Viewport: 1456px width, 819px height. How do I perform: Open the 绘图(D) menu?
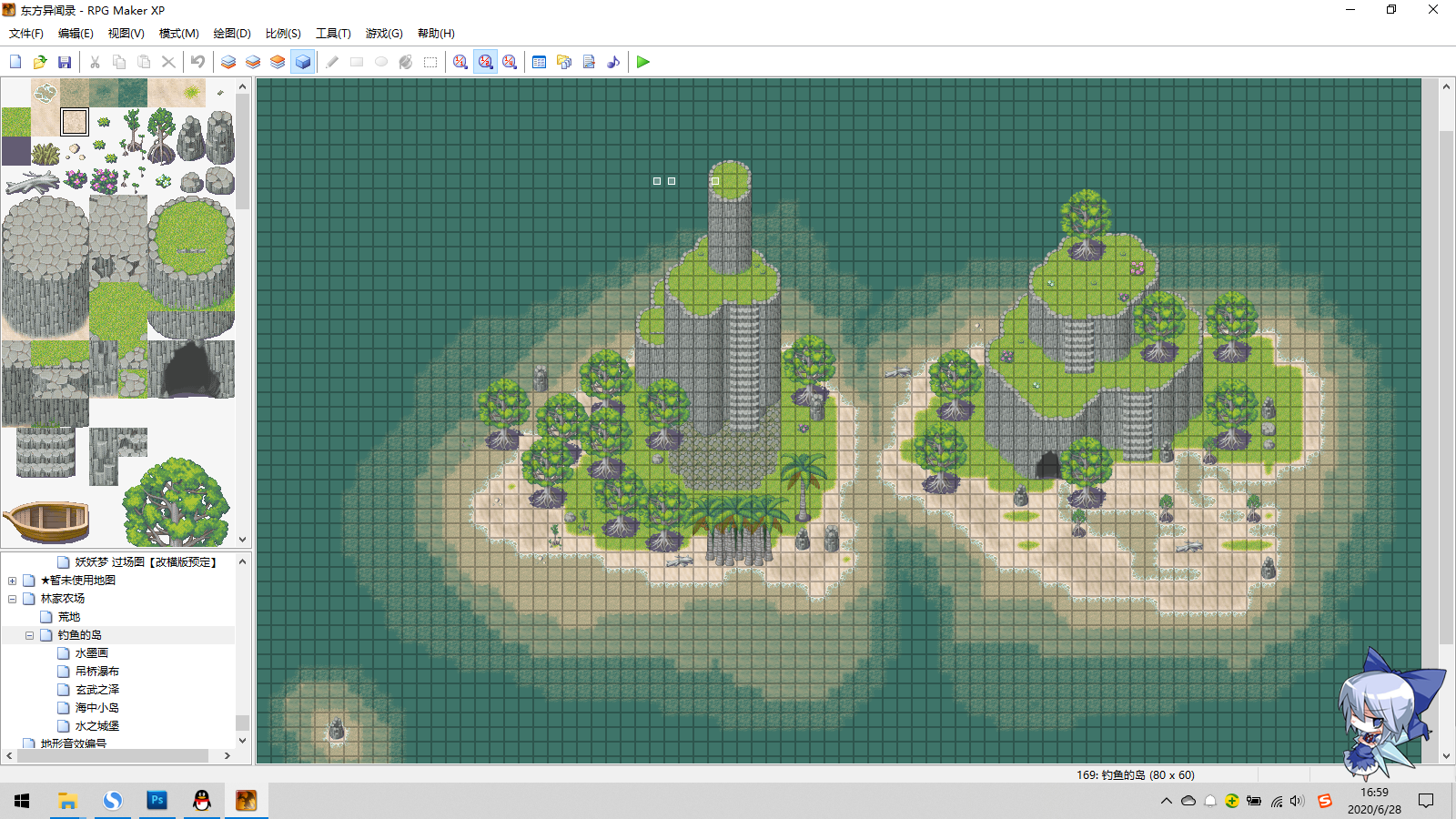pyautogui.click(x=232, y=34)
